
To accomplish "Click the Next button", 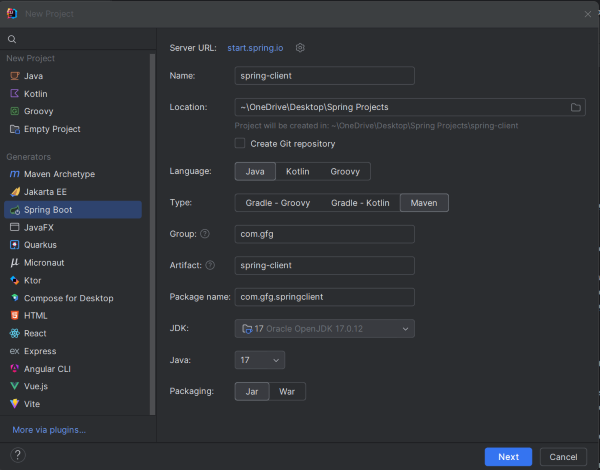I will 508,457.
